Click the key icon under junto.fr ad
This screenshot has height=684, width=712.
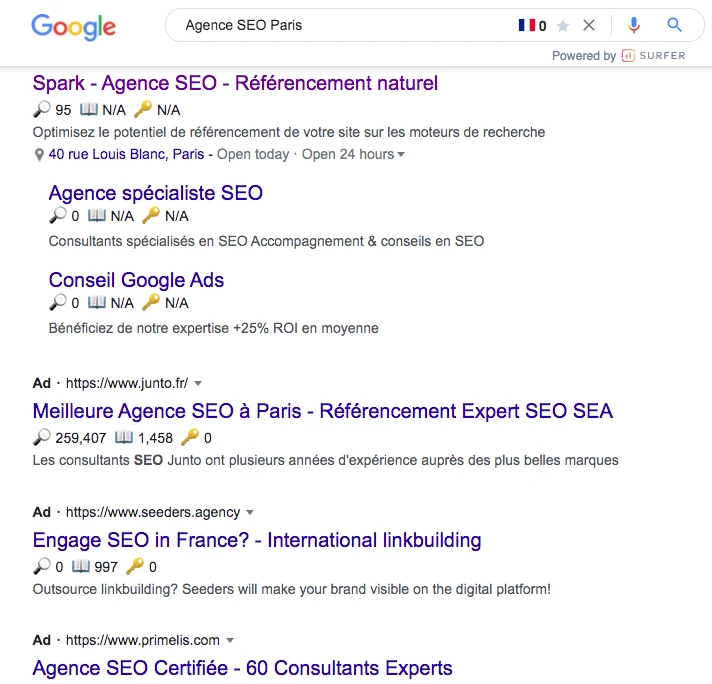pyautogui.click(x=189, y=437)
